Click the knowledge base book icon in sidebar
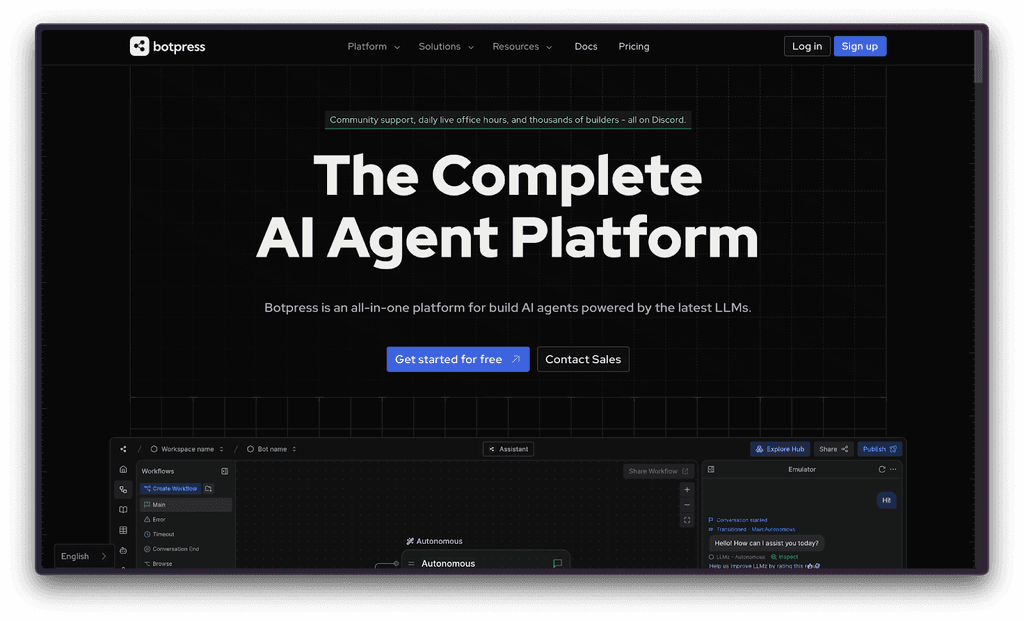Screen dimensions: 1024x621 tap(123, 509)
